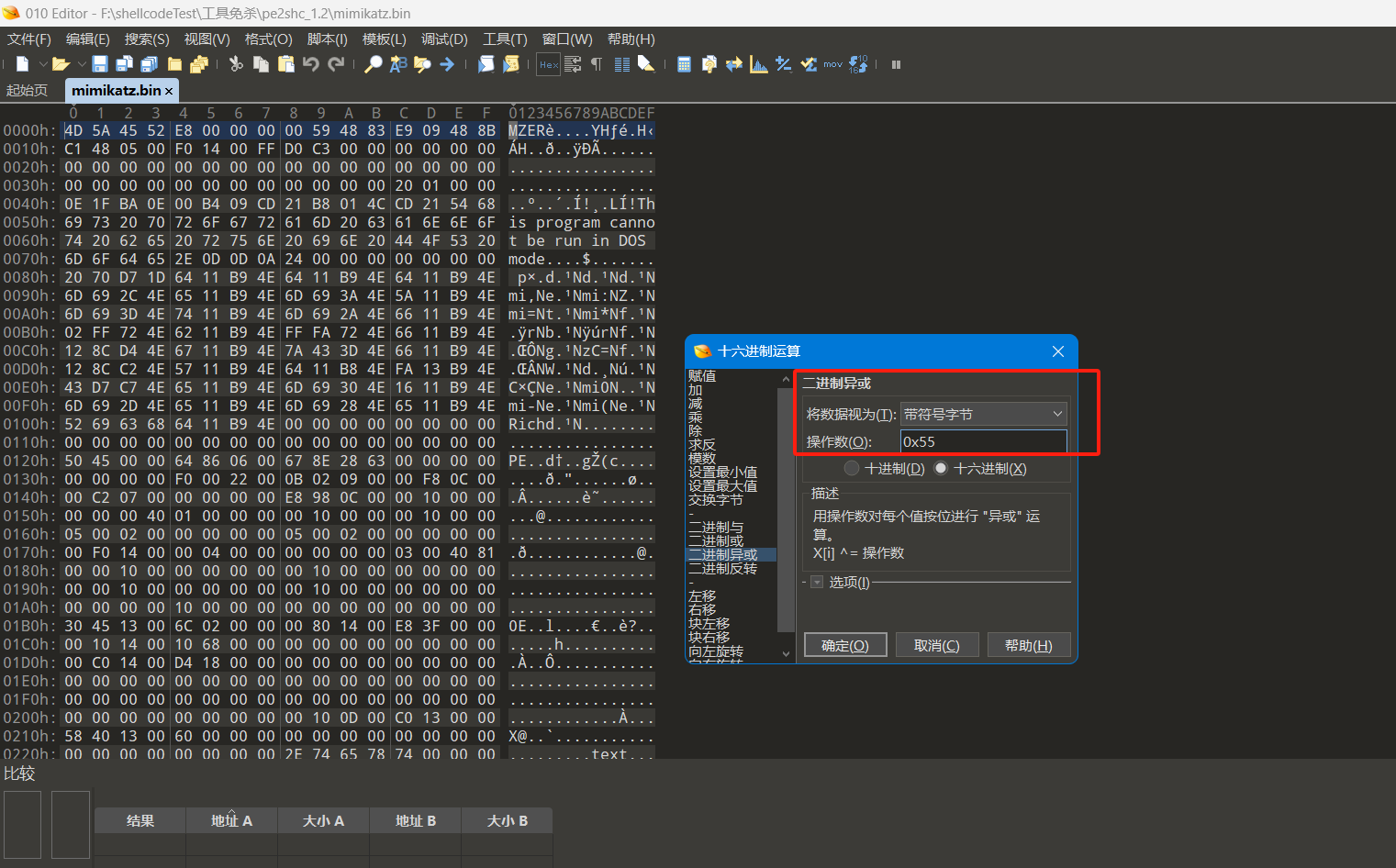Select 二进制与 in operation list

[x=716, y=528]
